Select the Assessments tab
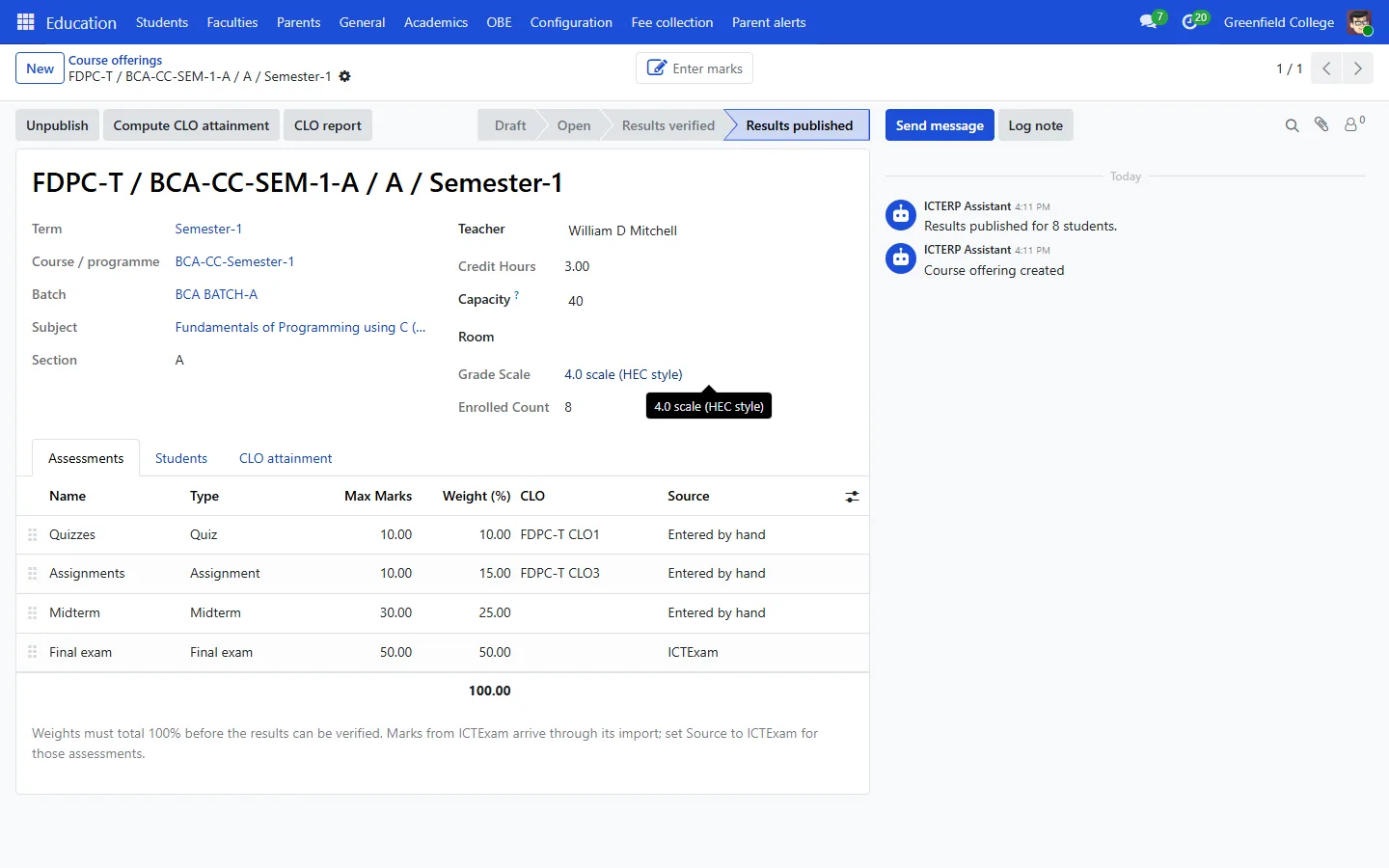The height and width of the screenshot is (868, 1389). point(86,458)
